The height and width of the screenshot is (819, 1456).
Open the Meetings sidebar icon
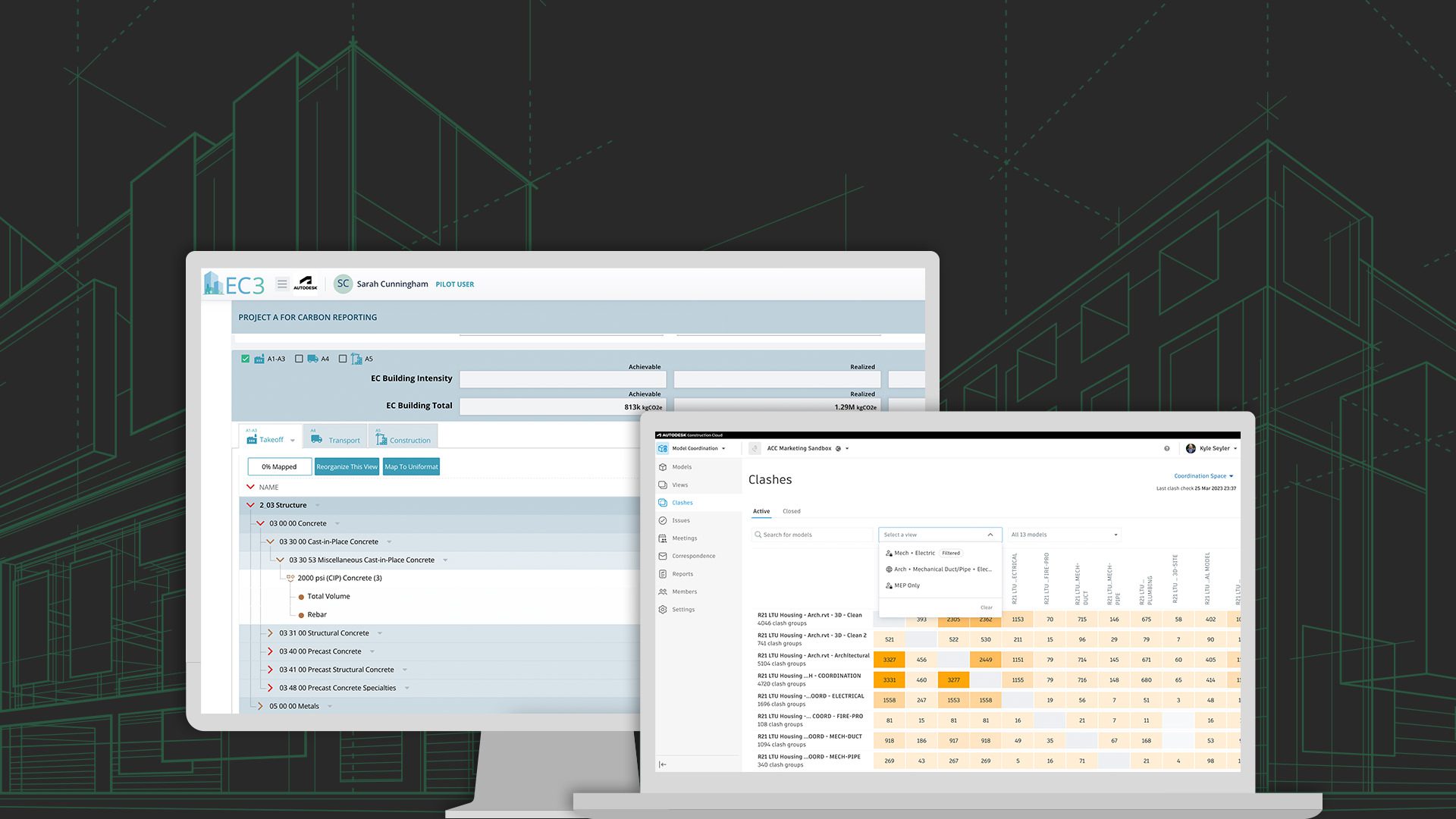click(x=663, y=538)
